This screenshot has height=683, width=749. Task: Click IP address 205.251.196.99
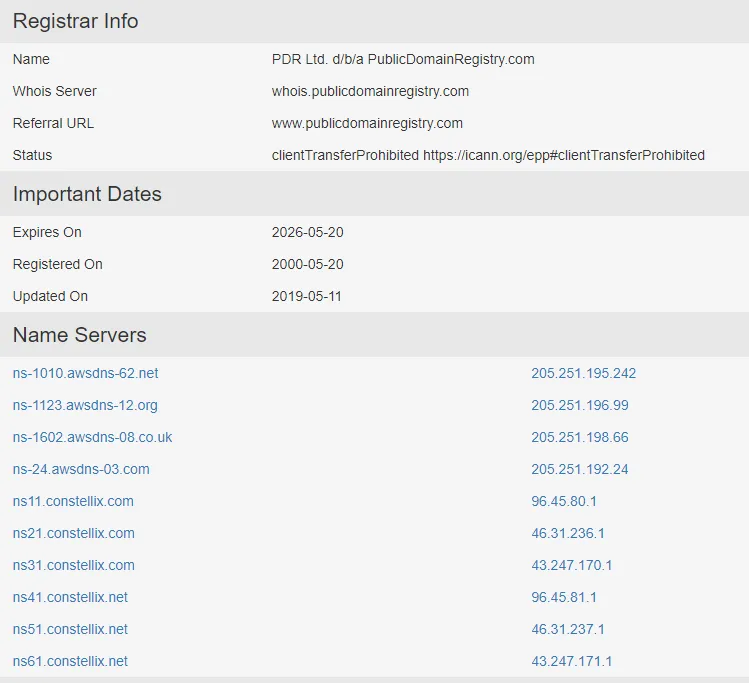(x=580, y=406)
